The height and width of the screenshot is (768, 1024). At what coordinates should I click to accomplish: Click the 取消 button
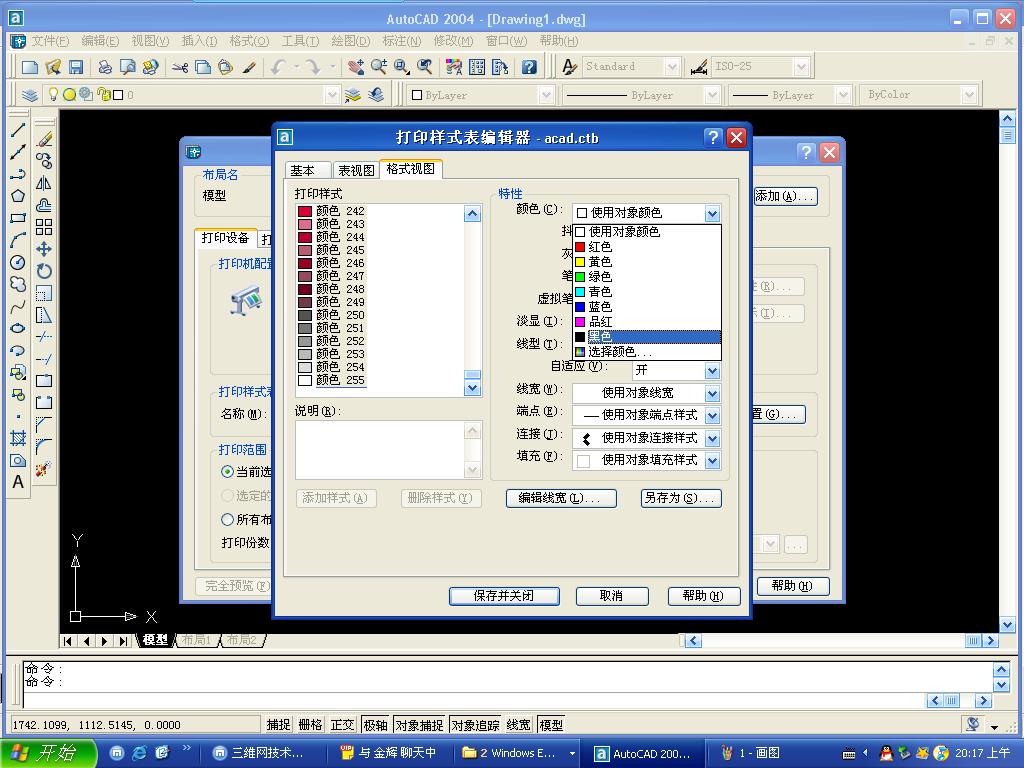[612, 596]
